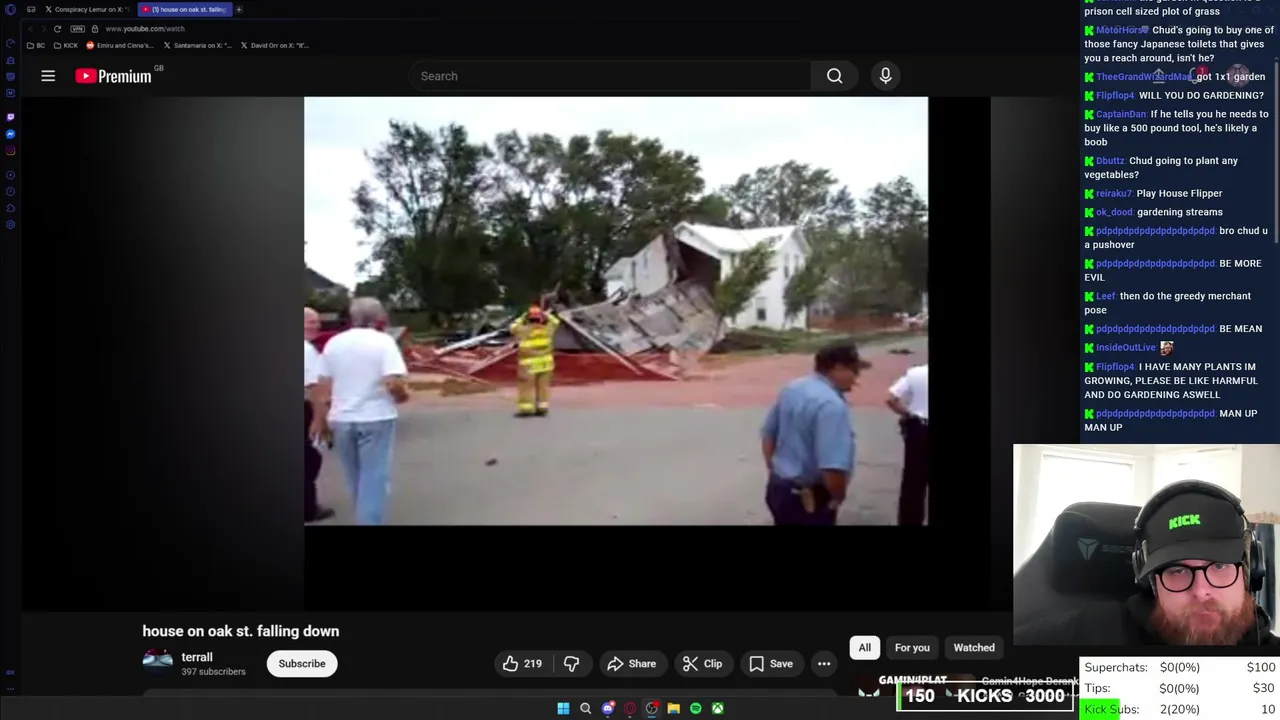Focus the YouTube Search input field
The image size is (1280, 720).
610,76
